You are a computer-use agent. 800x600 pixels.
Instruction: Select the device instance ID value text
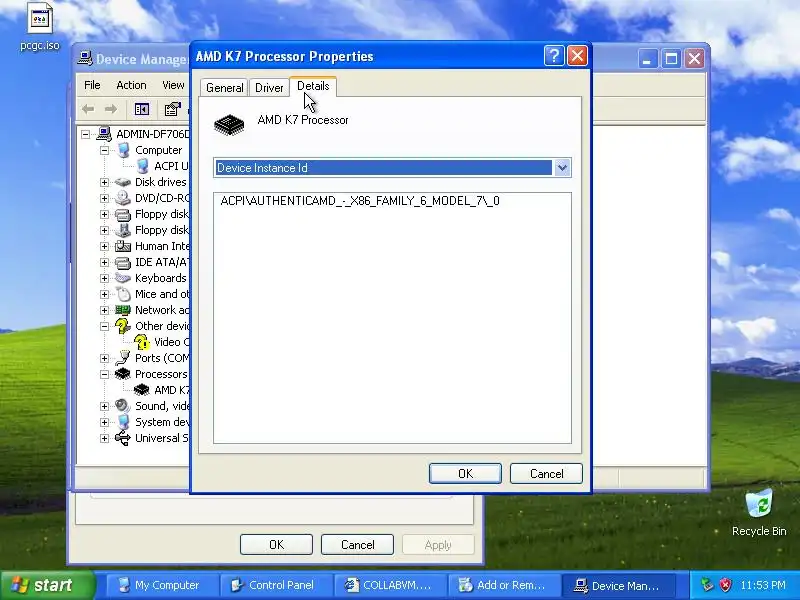[x=360, y=201]
